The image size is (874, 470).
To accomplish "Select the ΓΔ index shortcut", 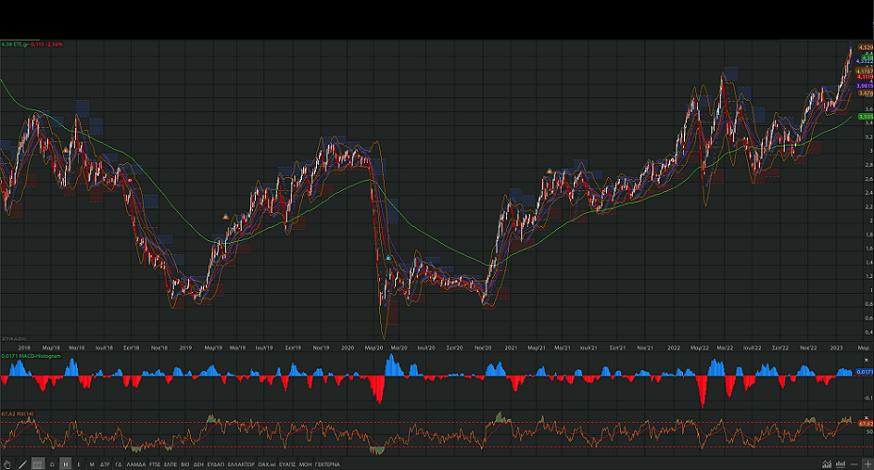I will pos(118,464).
